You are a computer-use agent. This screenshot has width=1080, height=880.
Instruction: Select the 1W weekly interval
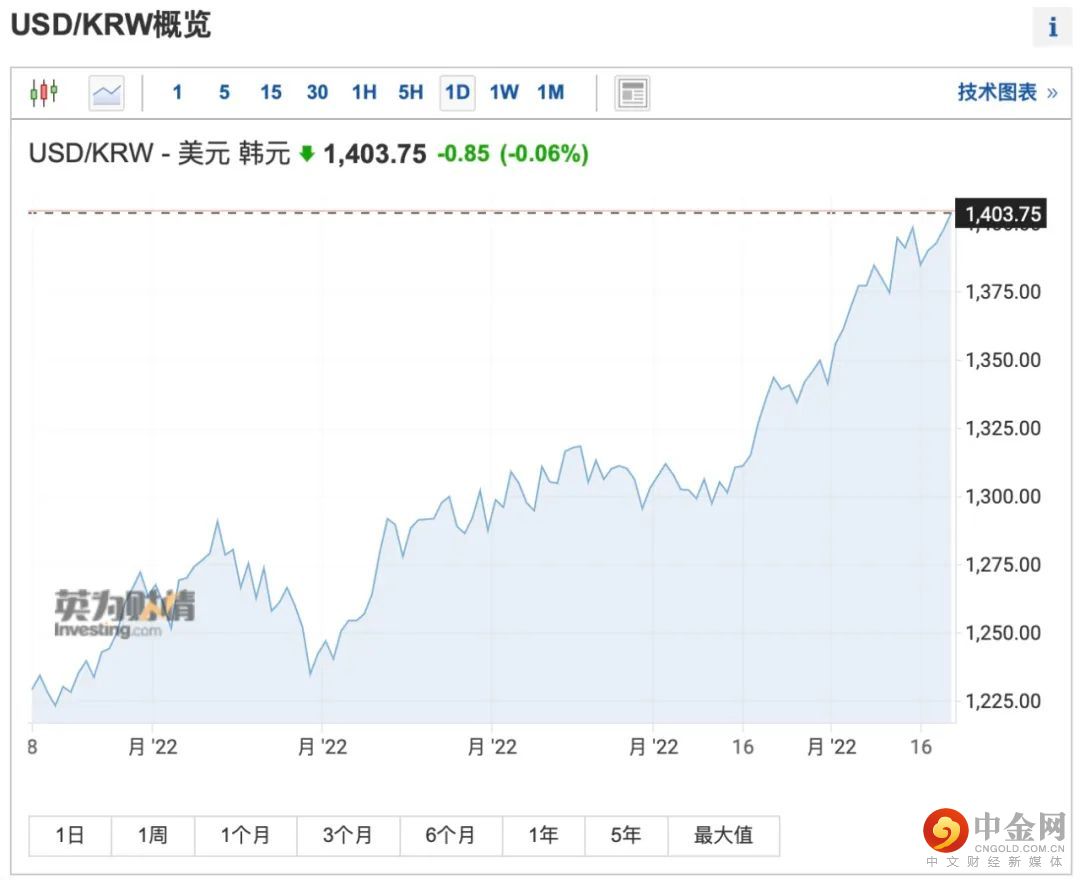[504, 92]
